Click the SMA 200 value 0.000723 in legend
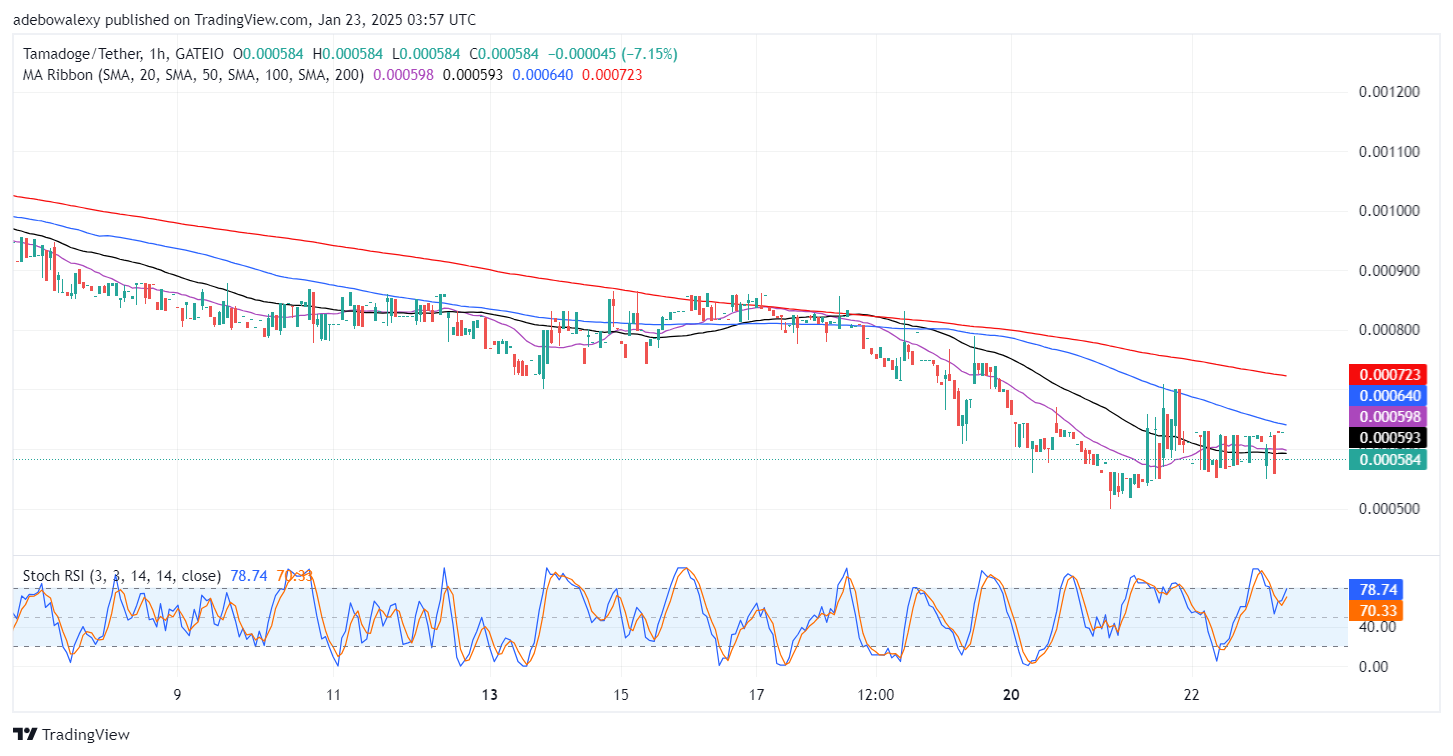Screen dimensions: 1453x756 tap(612, 75)
